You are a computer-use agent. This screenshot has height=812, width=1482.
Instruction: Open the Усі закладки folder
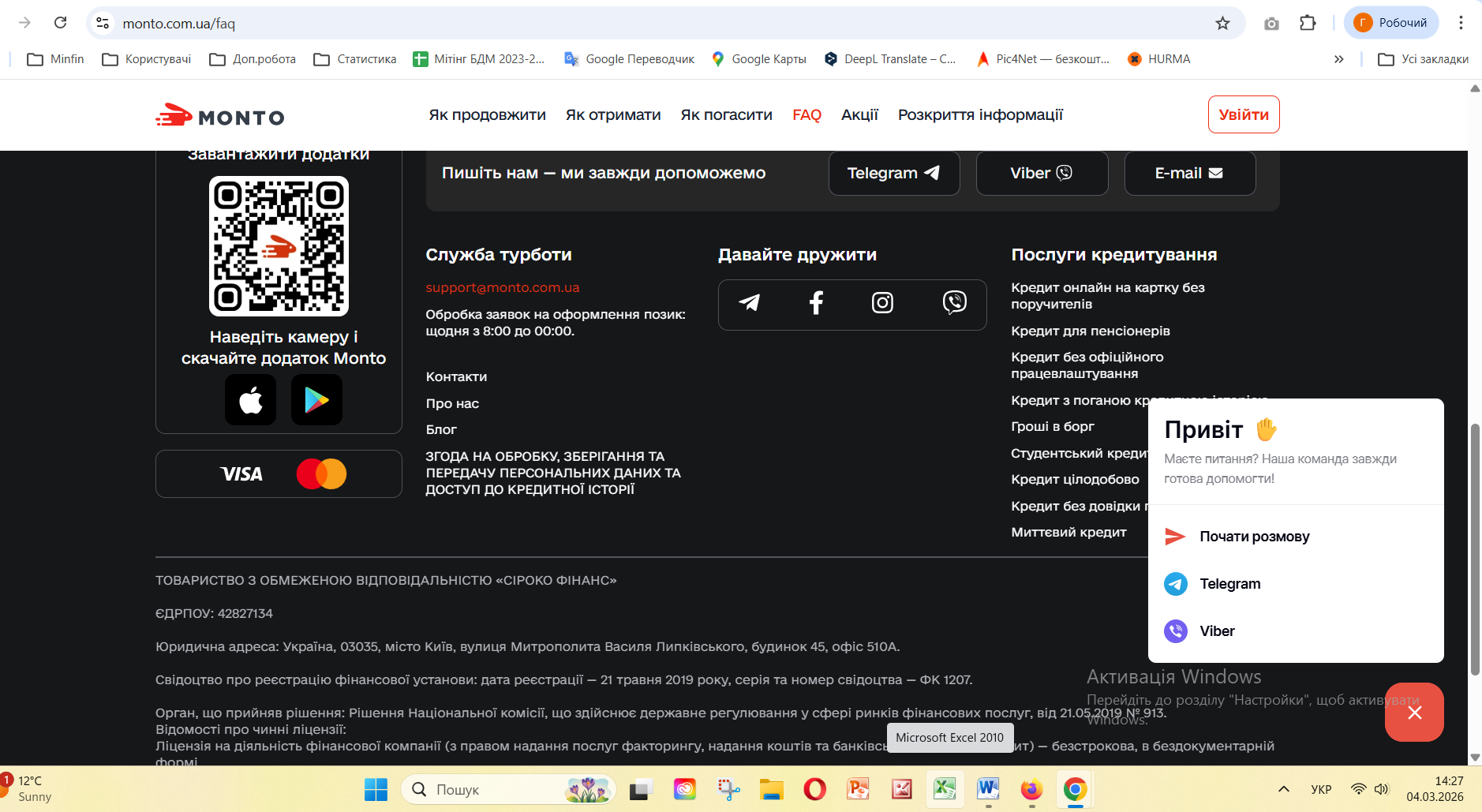[x=1423, y=59]
